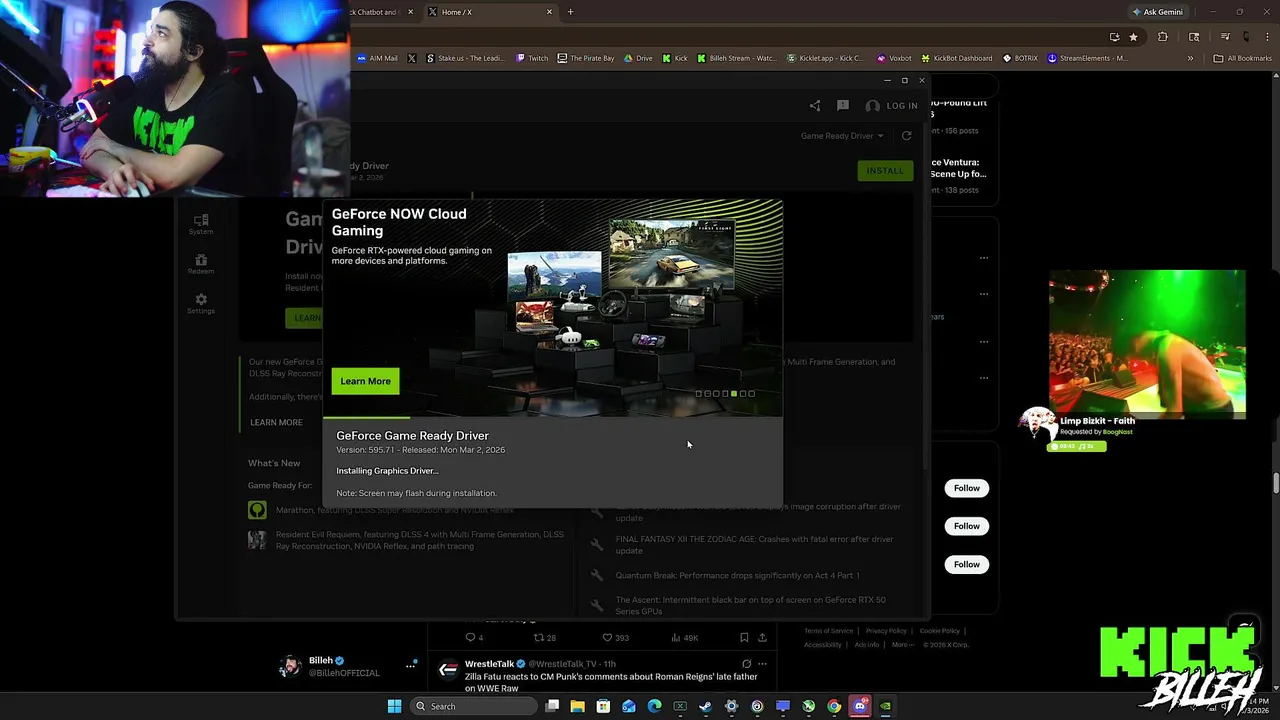Click the LEARN MORE link under the driver description
1280x720 pixels.
coord(276,422)
